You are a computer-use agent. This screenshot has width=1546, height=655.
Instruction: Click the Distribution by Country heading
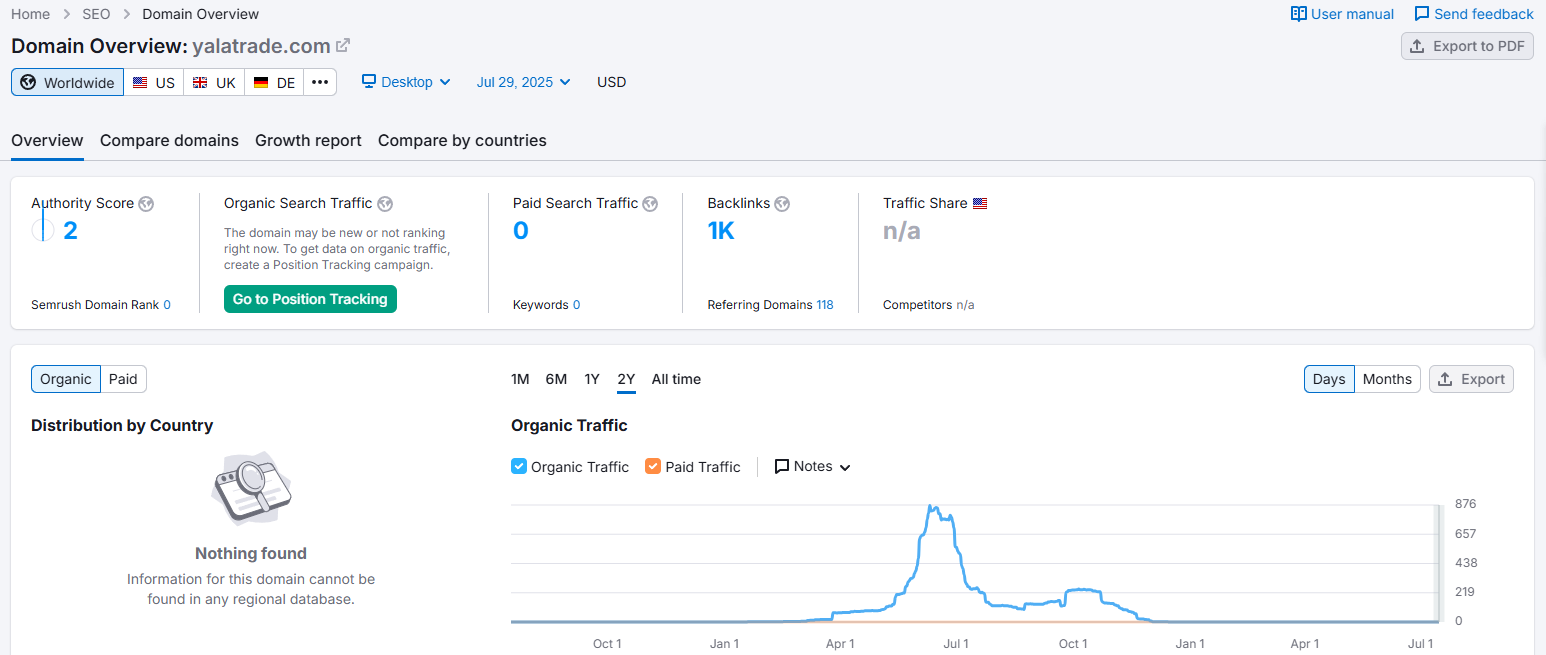point(122,426)
